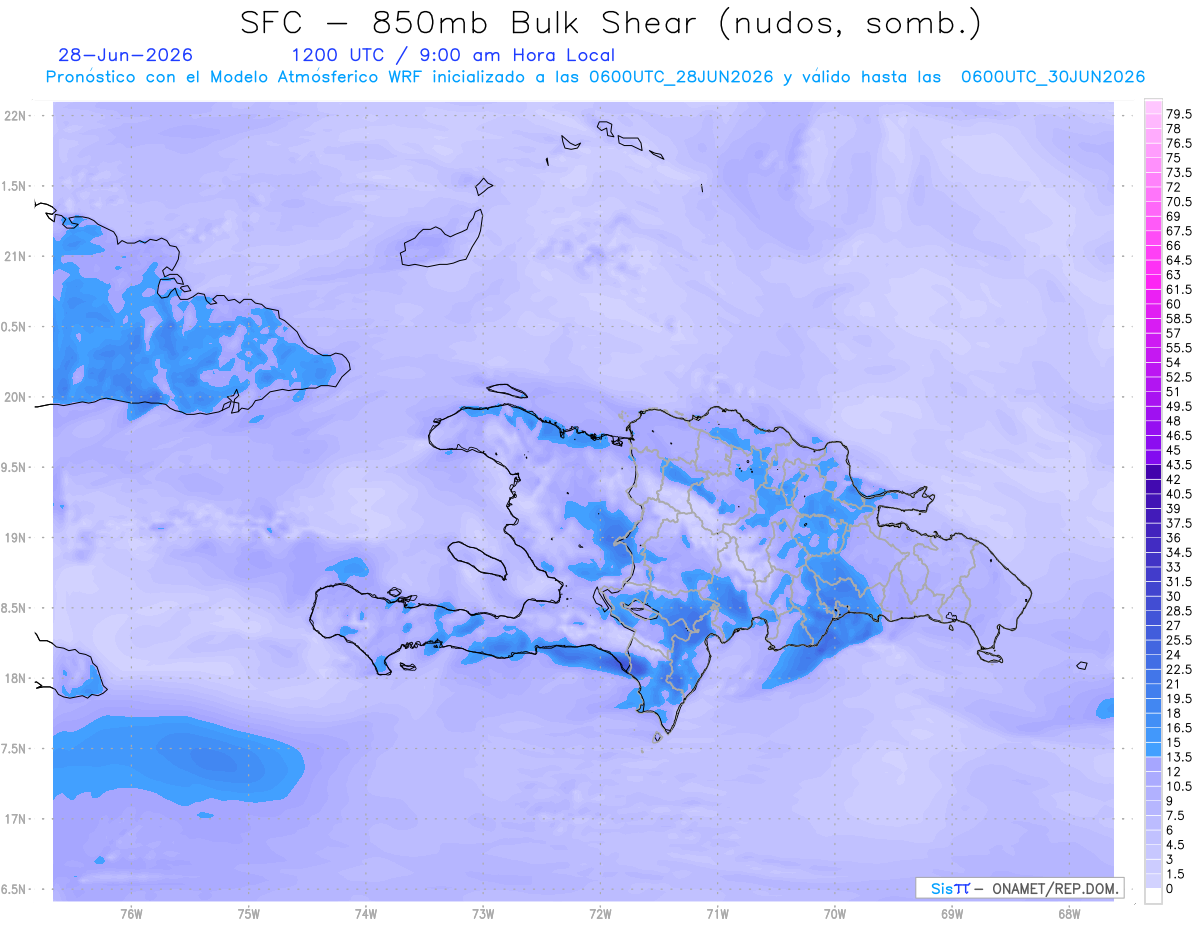Click the '49.5' value on the colorbar
This screenshot has height=927, width=1200.
[1179, 406]
